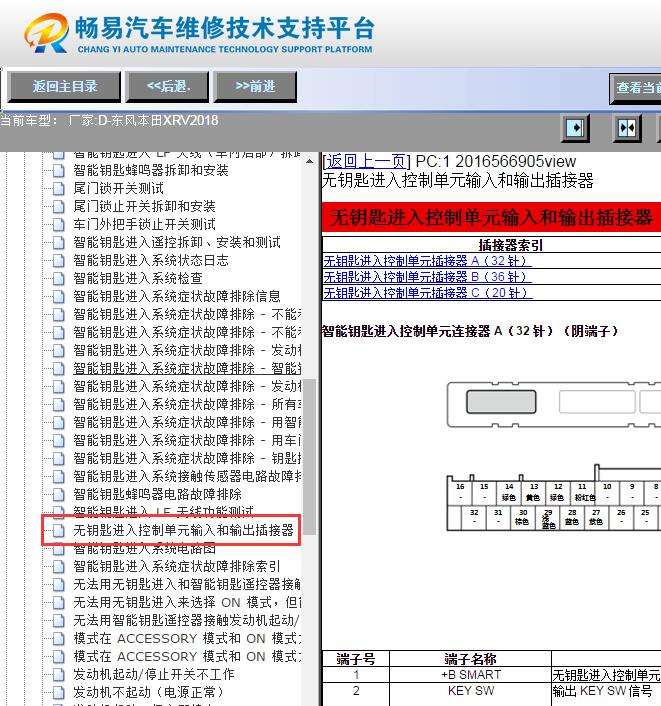Screen dimensions: 661x706
Task: Click page icon beside 无钥匙进入控制单元输入和输出插接器
Action: (x=59, y=531)
